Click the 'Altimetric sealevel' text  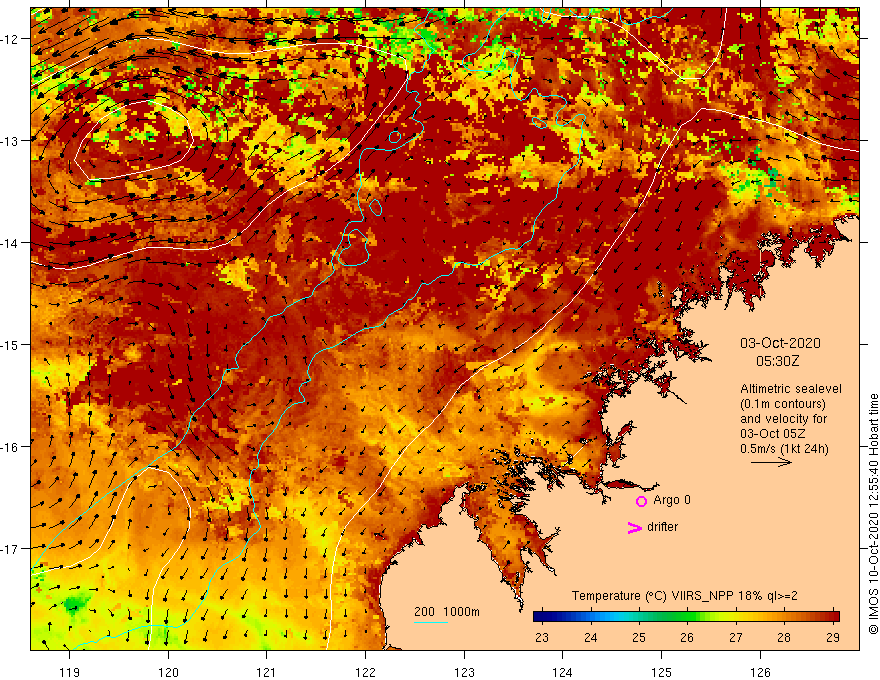tap(791, 388)
